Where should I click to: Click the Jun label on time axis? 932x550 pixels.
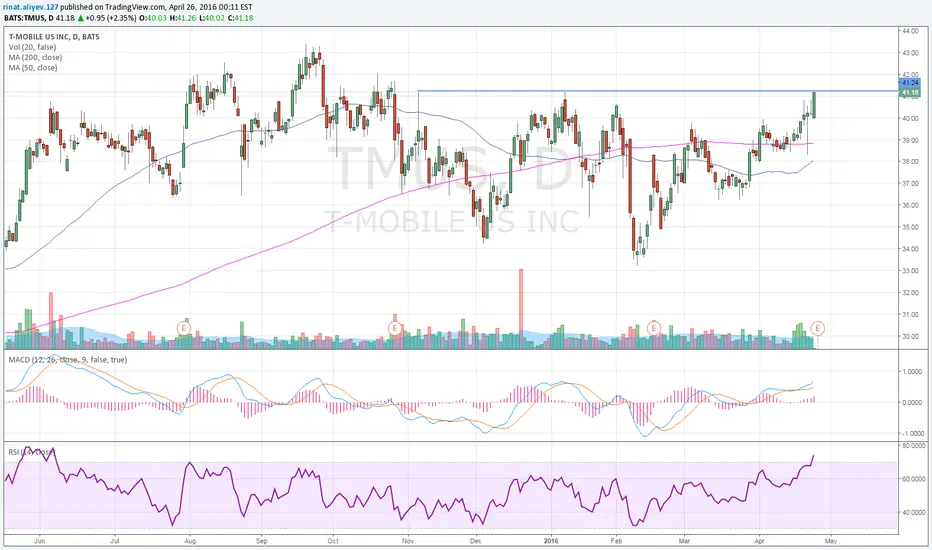pos(40,541)
